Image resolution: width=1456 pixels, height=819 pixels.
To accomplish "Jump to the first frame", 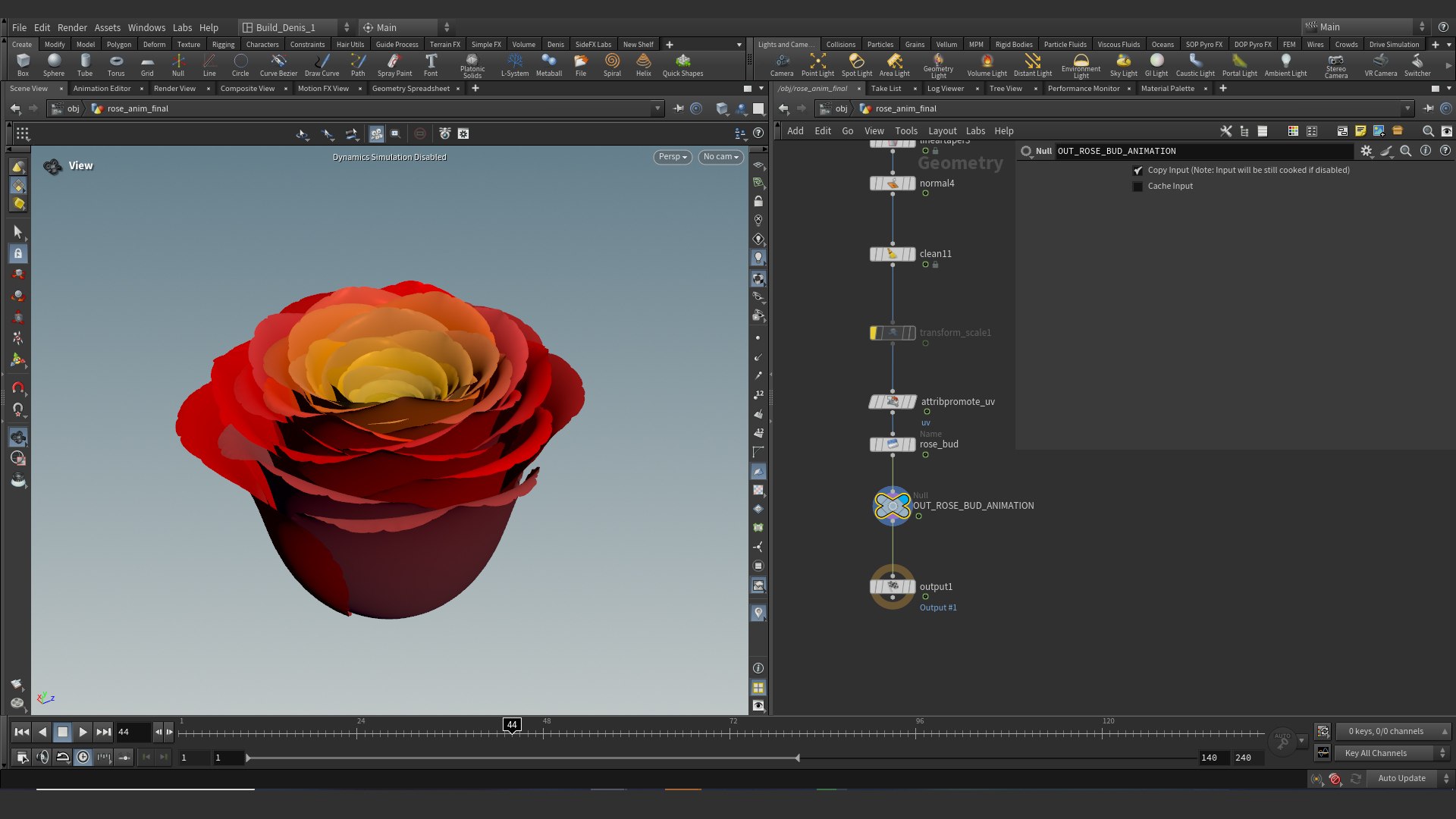I will [22, 732].
